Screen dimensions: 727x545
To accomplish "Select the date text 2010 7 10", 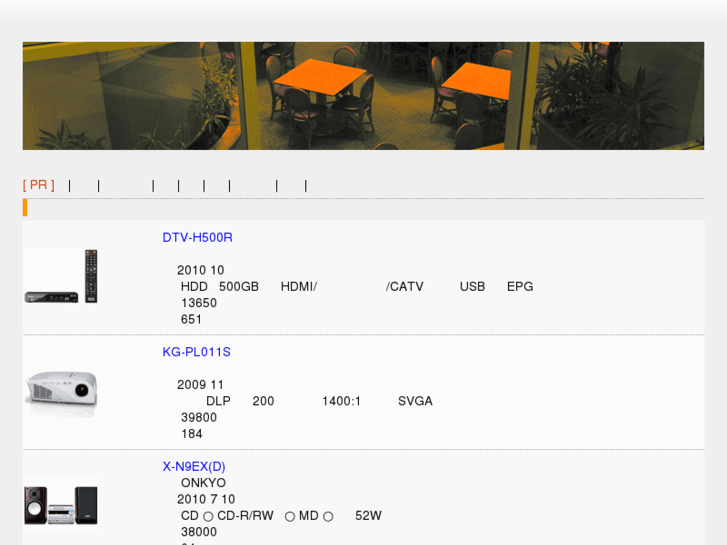I will tap(206, 499).
